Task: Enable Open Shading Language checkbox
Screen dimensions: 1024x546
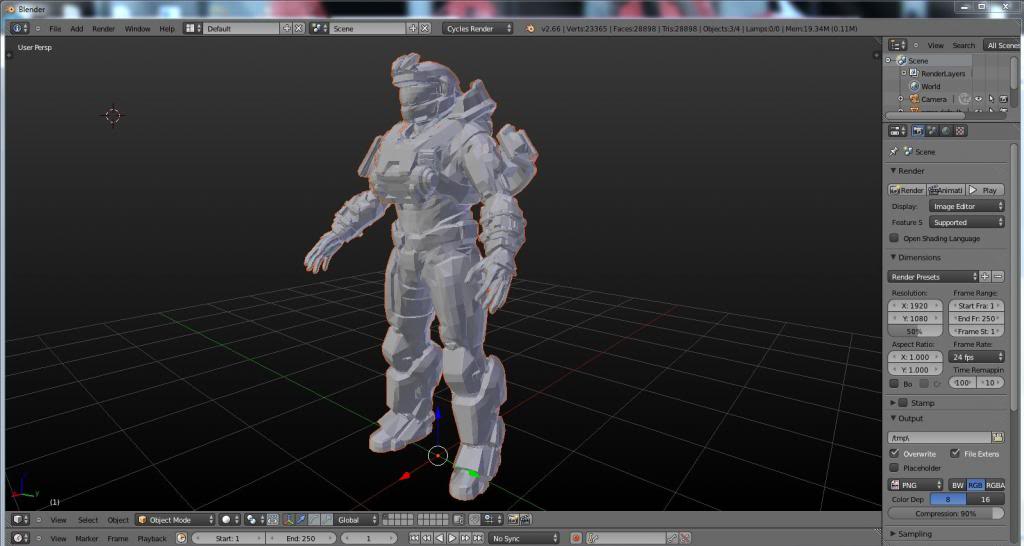Action: coord(894,238)
